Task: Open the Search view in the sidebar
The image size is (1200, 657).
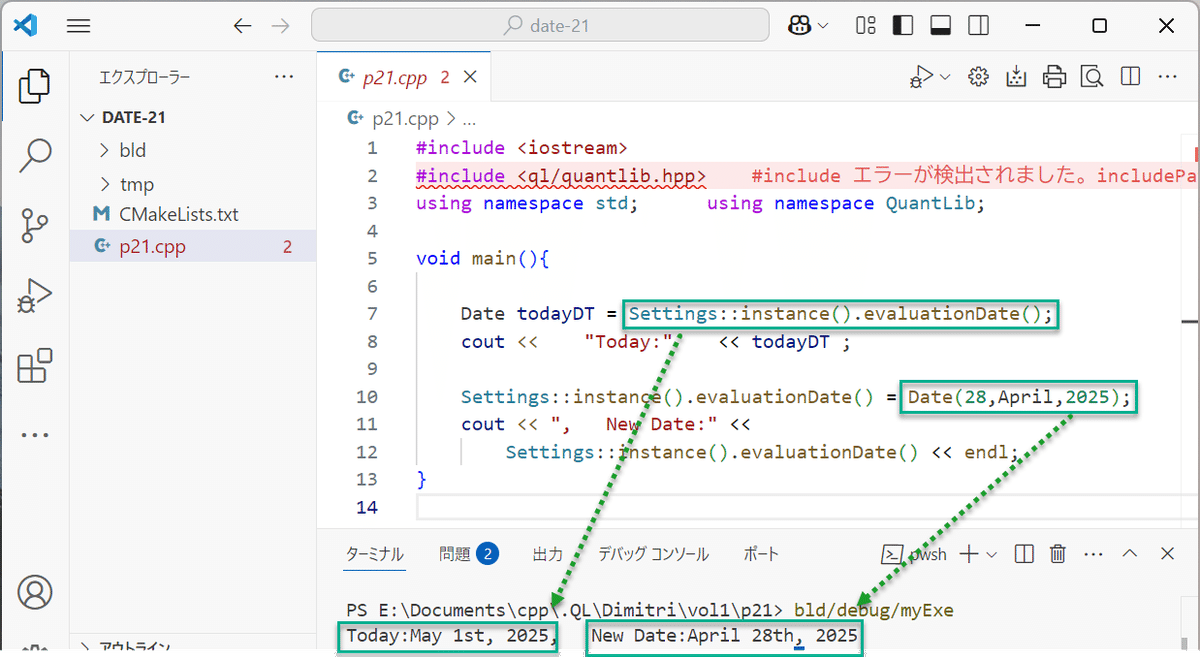Action: pyautogui.click(x=35, y=156)
